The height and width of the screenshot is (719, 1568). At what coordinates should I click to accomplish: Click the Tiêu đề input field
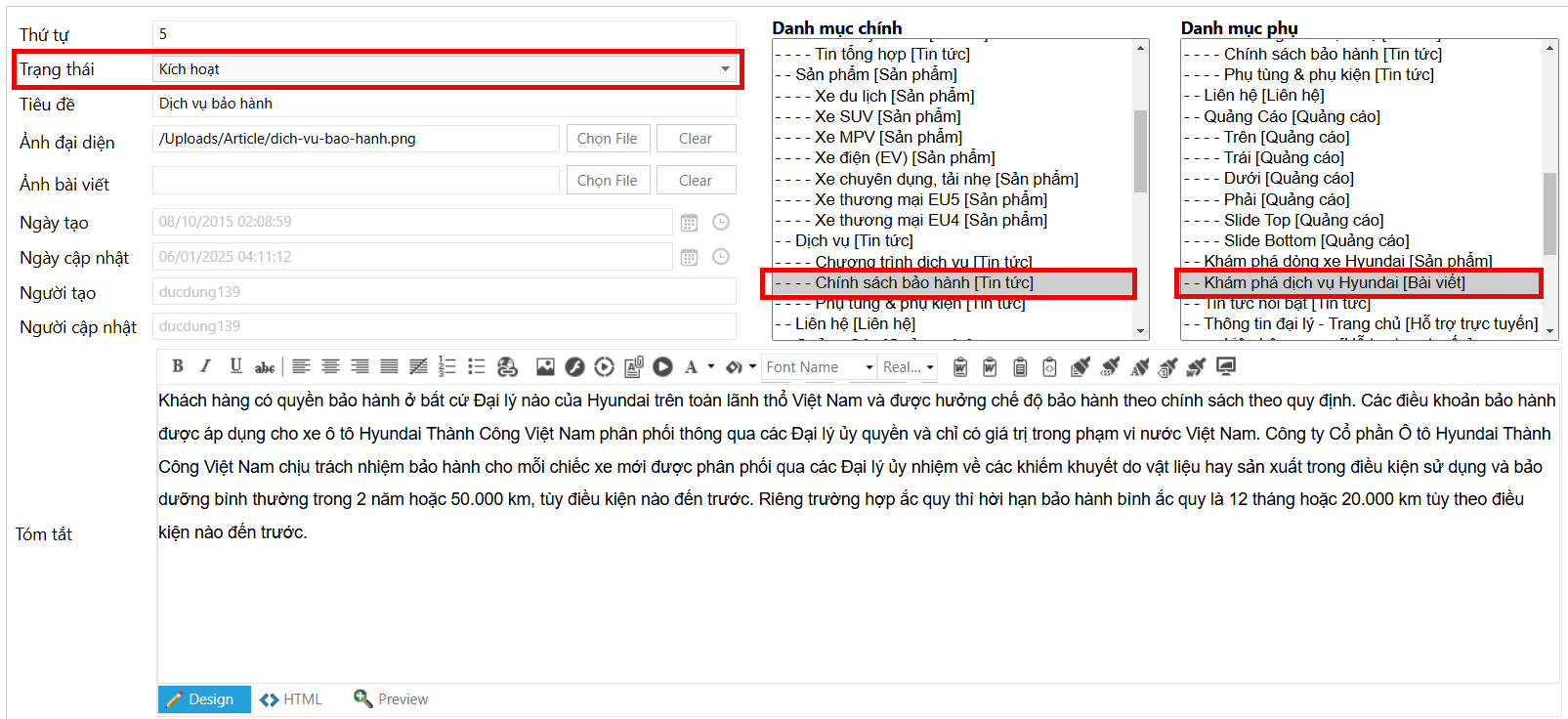coord(445,104)
